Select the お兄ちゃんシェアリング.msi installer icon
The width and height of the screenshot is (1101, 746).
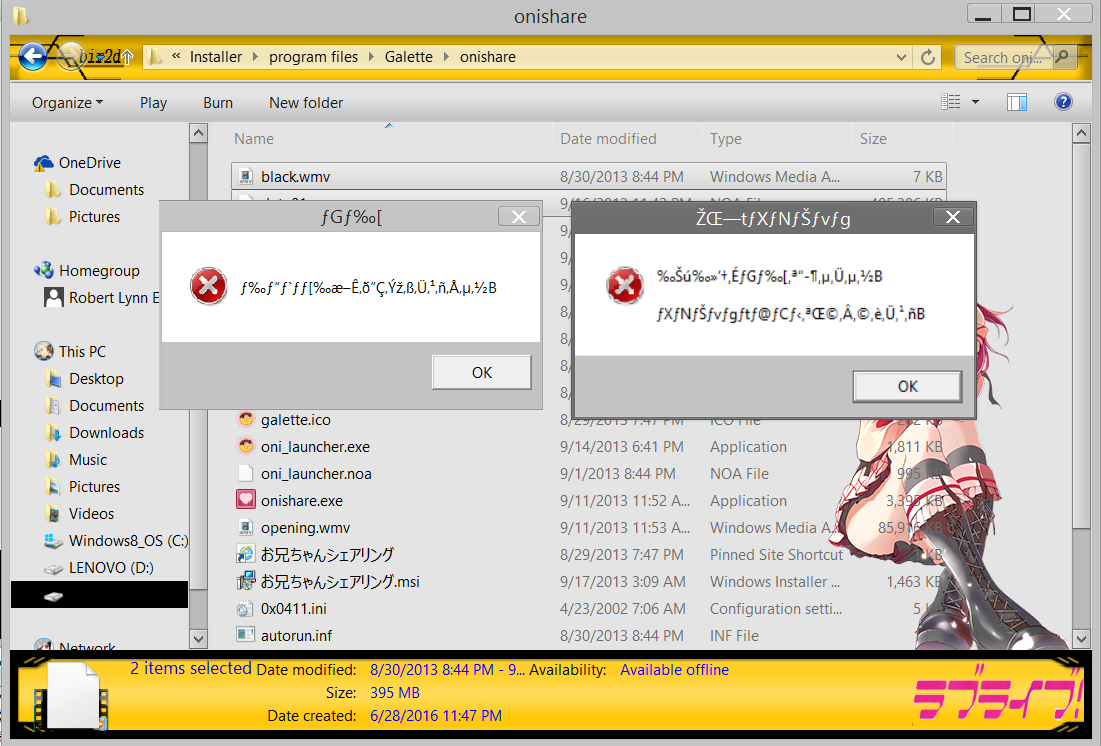click(245, 582)
